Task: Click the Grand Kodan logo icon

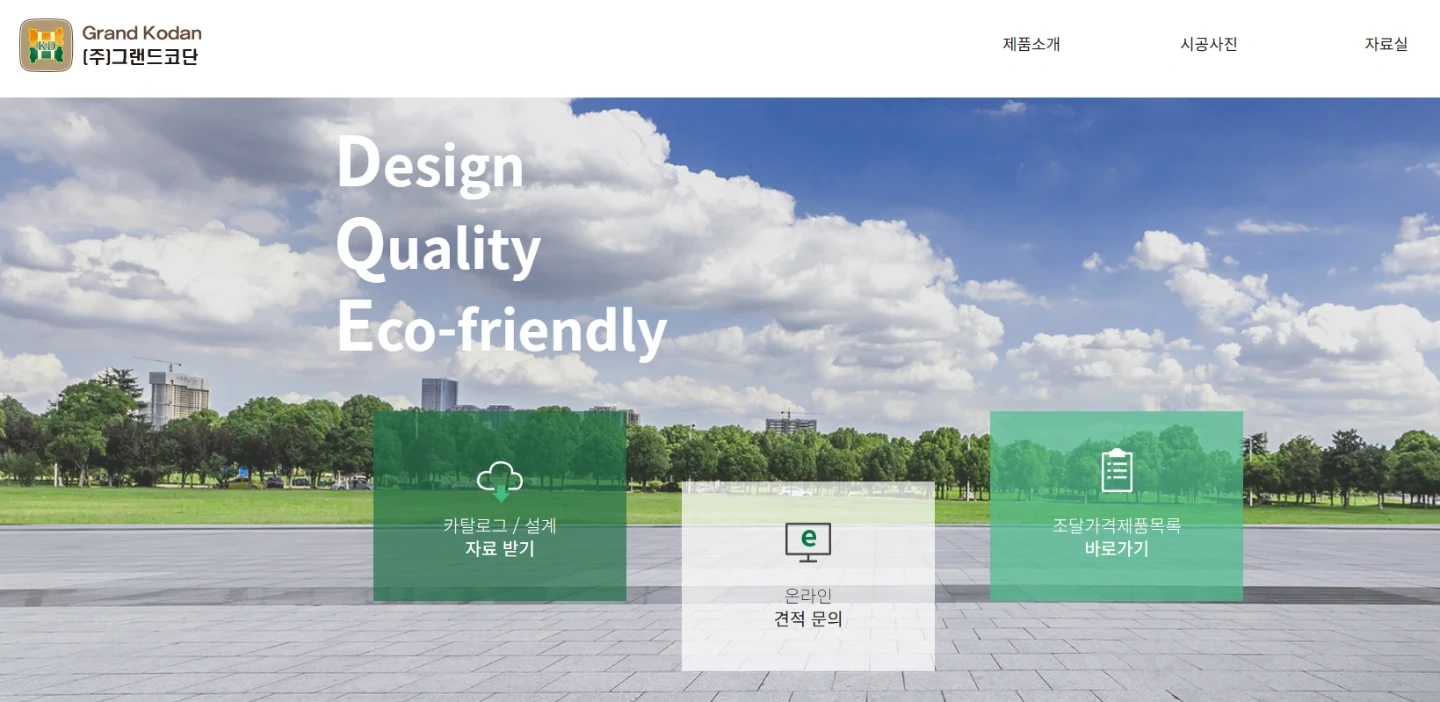Action: pos(46,45)
